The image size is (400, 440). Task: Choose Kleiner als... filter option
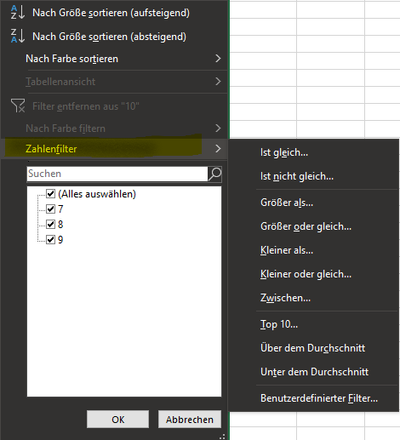287,250
